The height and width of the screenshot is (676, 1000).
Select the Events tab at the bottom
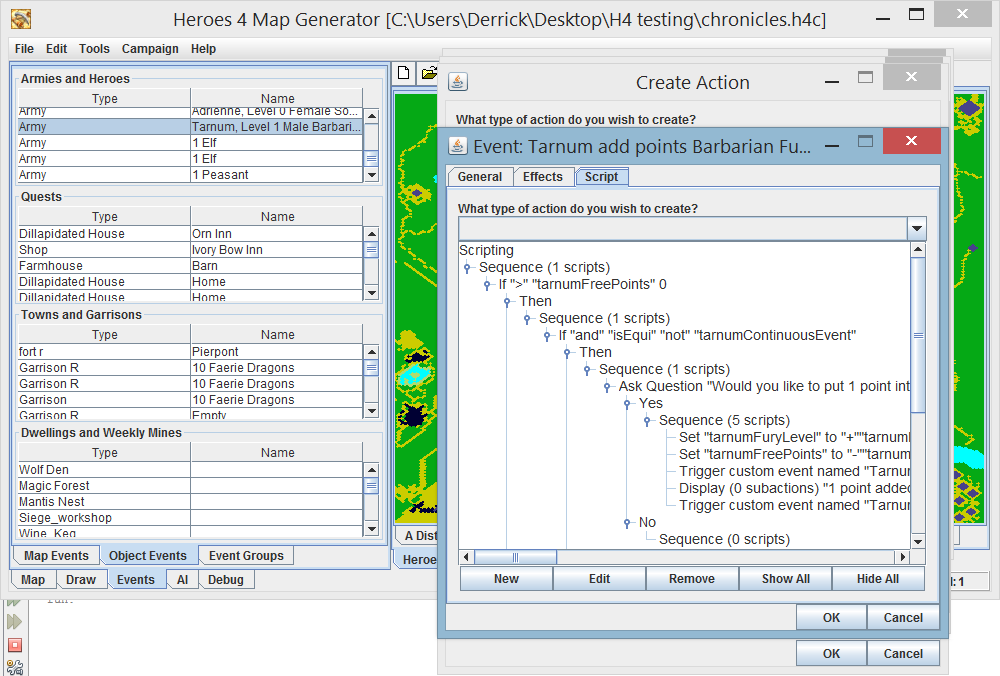(x=136, y=580)
